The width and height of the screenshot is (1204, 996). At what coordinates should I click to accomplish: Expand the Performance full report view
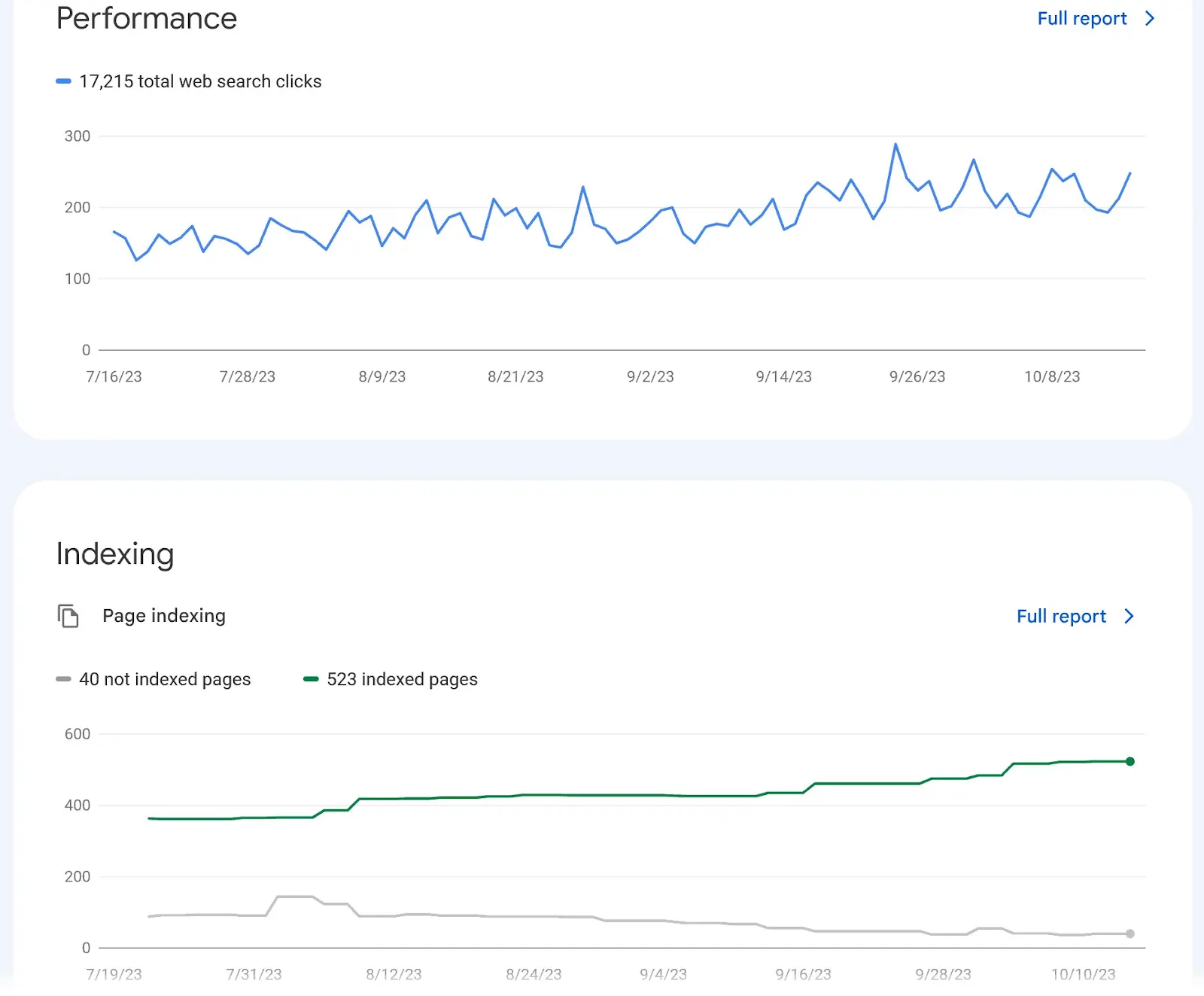(x=1082, y=18)
